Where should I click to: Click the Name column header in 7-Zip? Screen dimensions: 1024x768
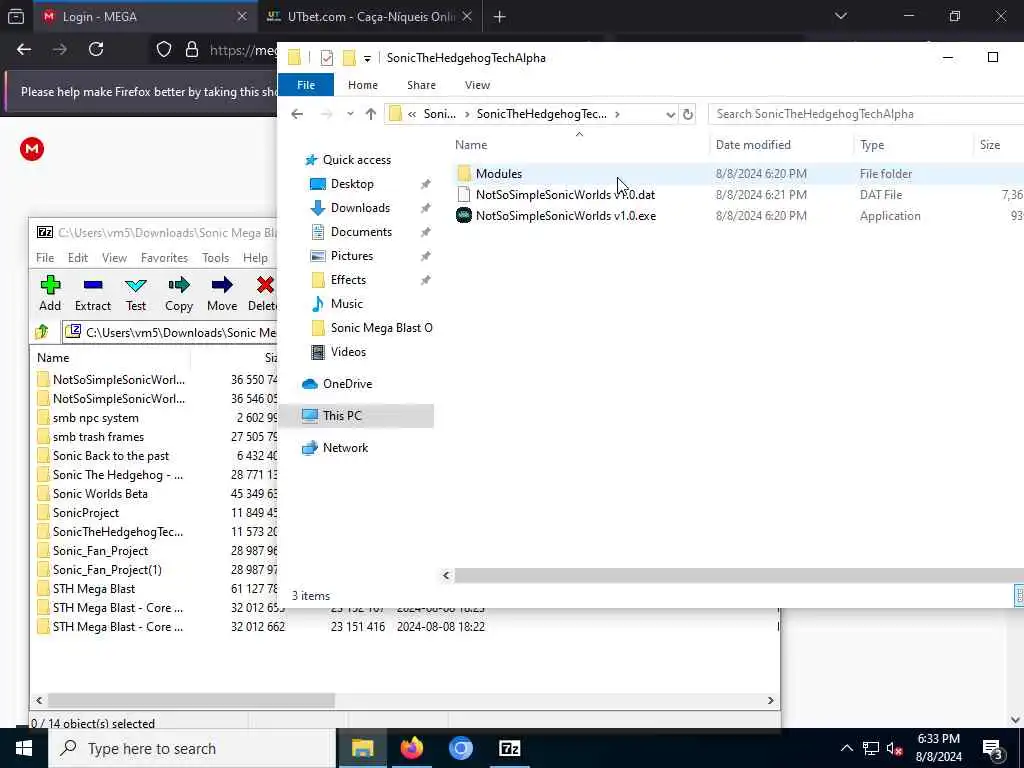53,358
